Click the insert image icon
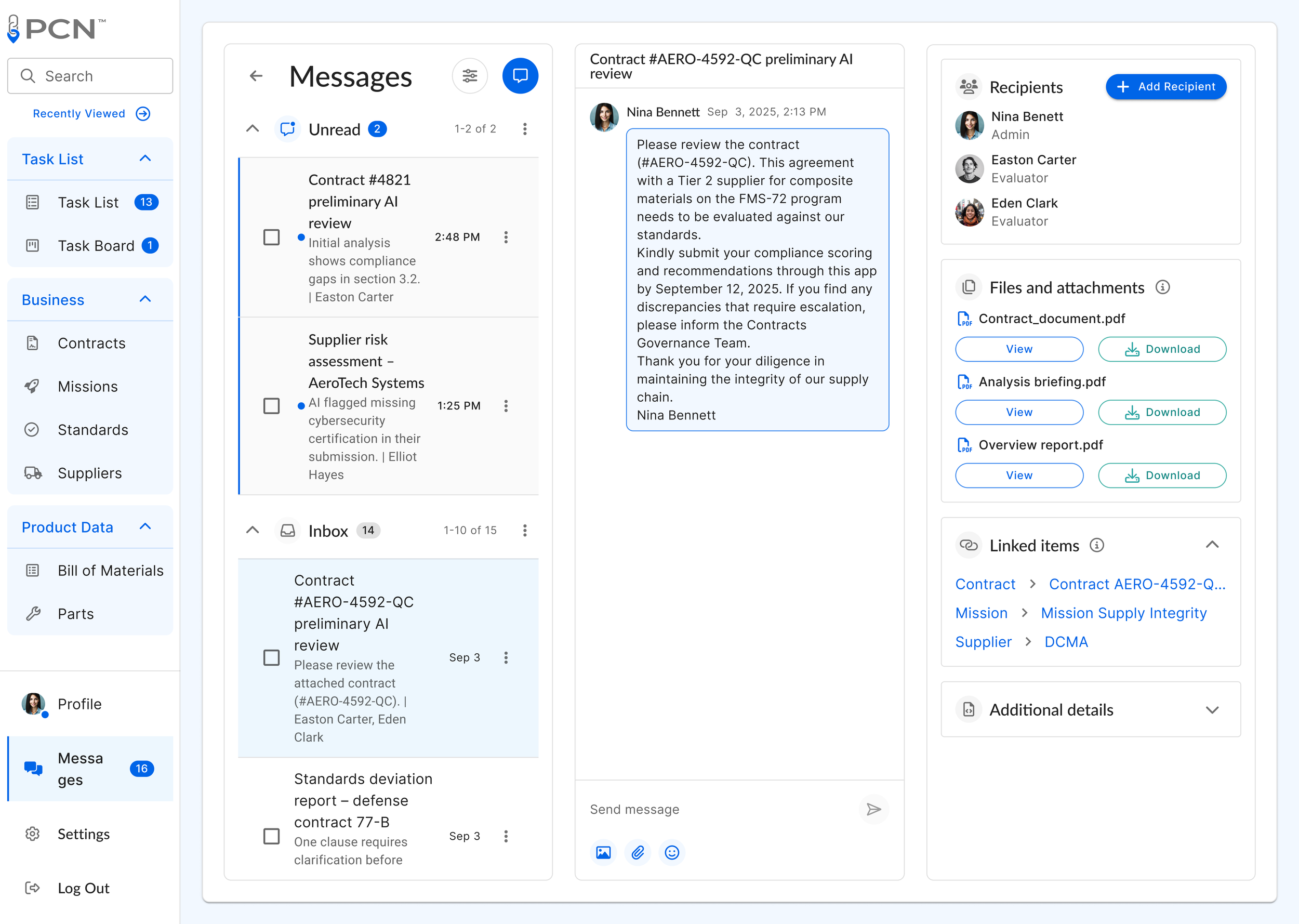Screen dimensions: 1299x924 click(x=603, y=852)
